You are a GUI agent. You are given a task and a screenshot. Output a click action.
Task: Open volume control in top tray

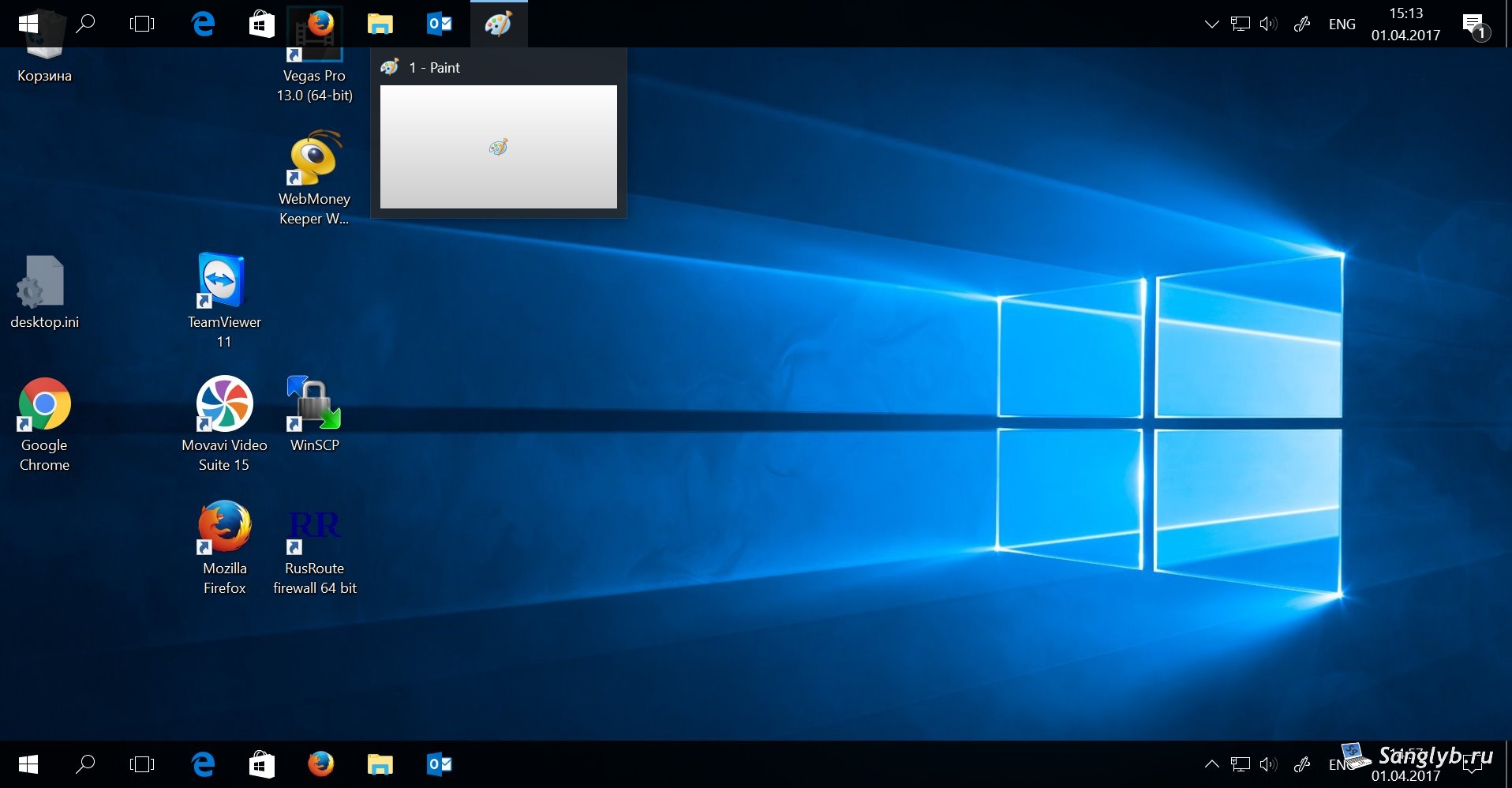point(1268,24)
